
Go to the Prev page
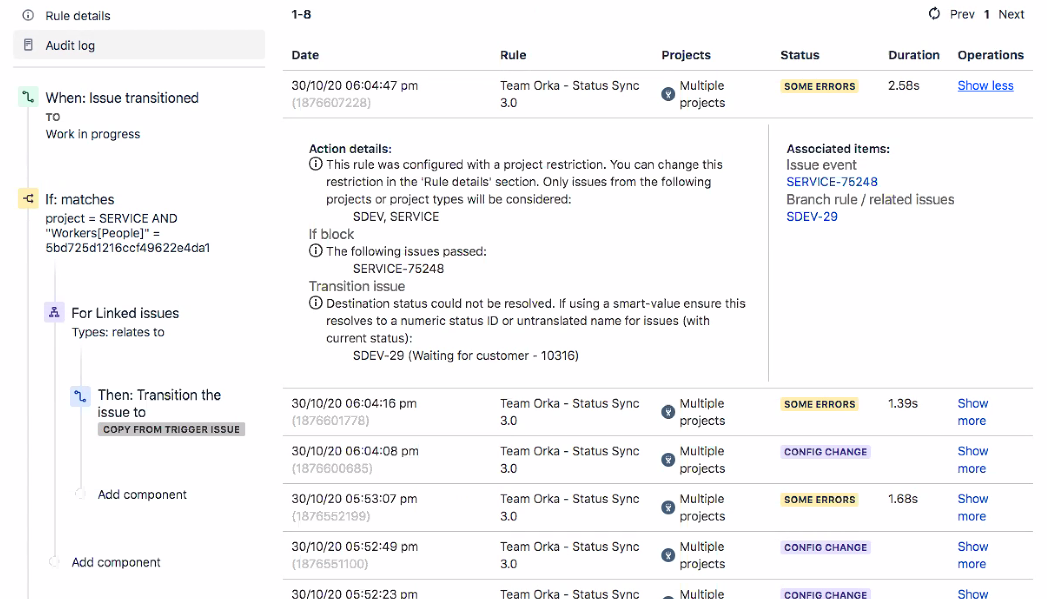pos(962,14)
